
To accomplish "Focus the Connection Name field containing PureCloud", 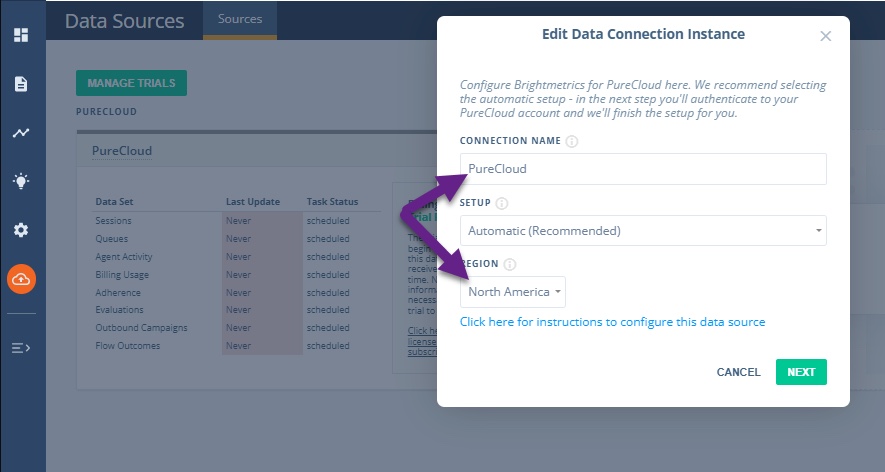I will tap(643, 169).
